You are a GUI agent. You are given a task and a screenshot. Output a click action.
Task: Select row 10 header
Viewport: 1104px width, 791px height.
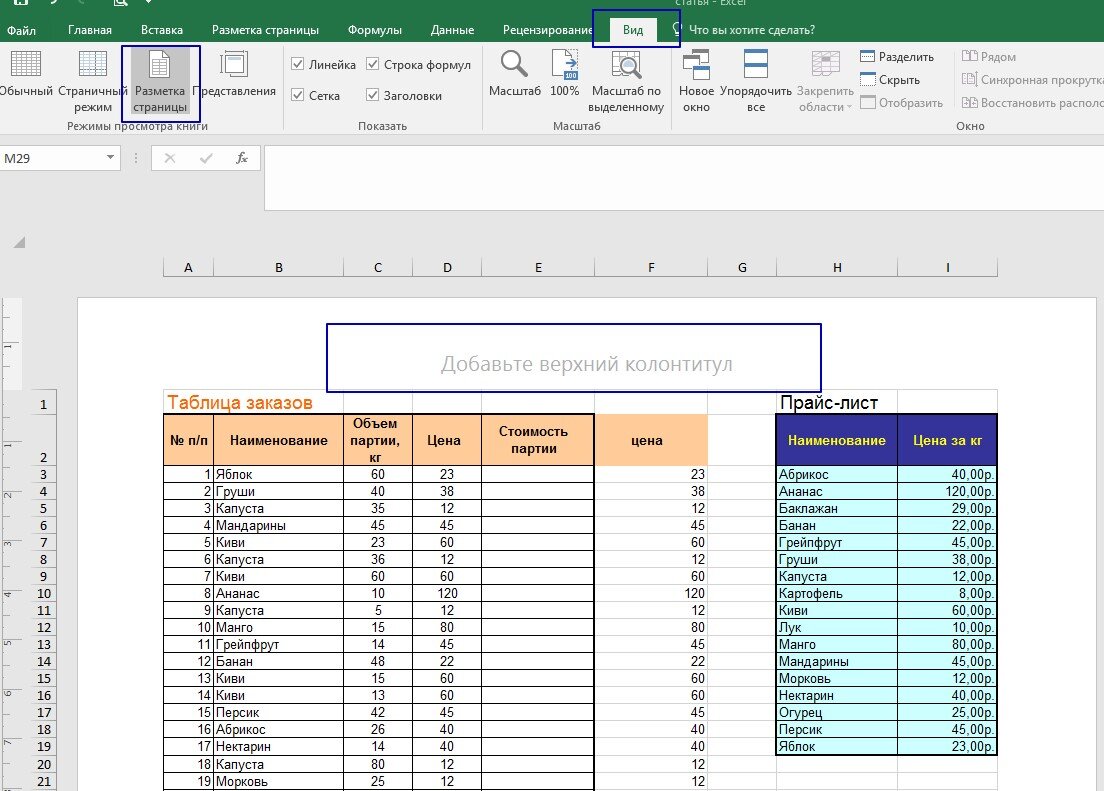(x=44, y=593)
